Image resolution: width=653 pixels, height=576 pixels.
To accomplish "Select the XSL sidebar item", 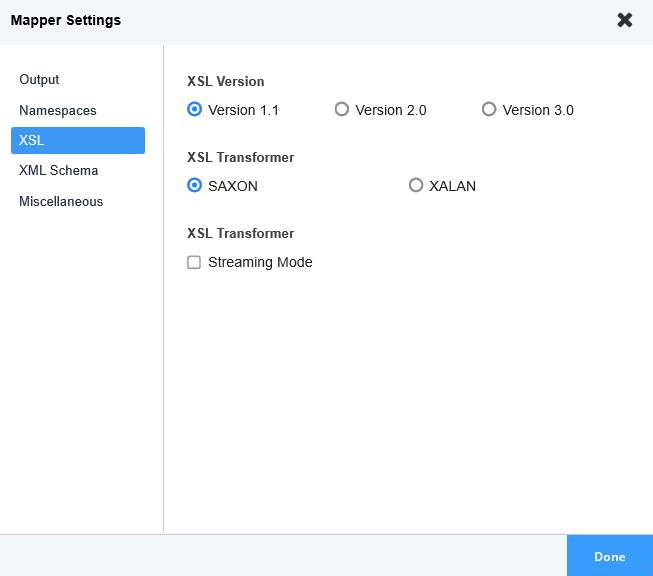I will point(77,140).
